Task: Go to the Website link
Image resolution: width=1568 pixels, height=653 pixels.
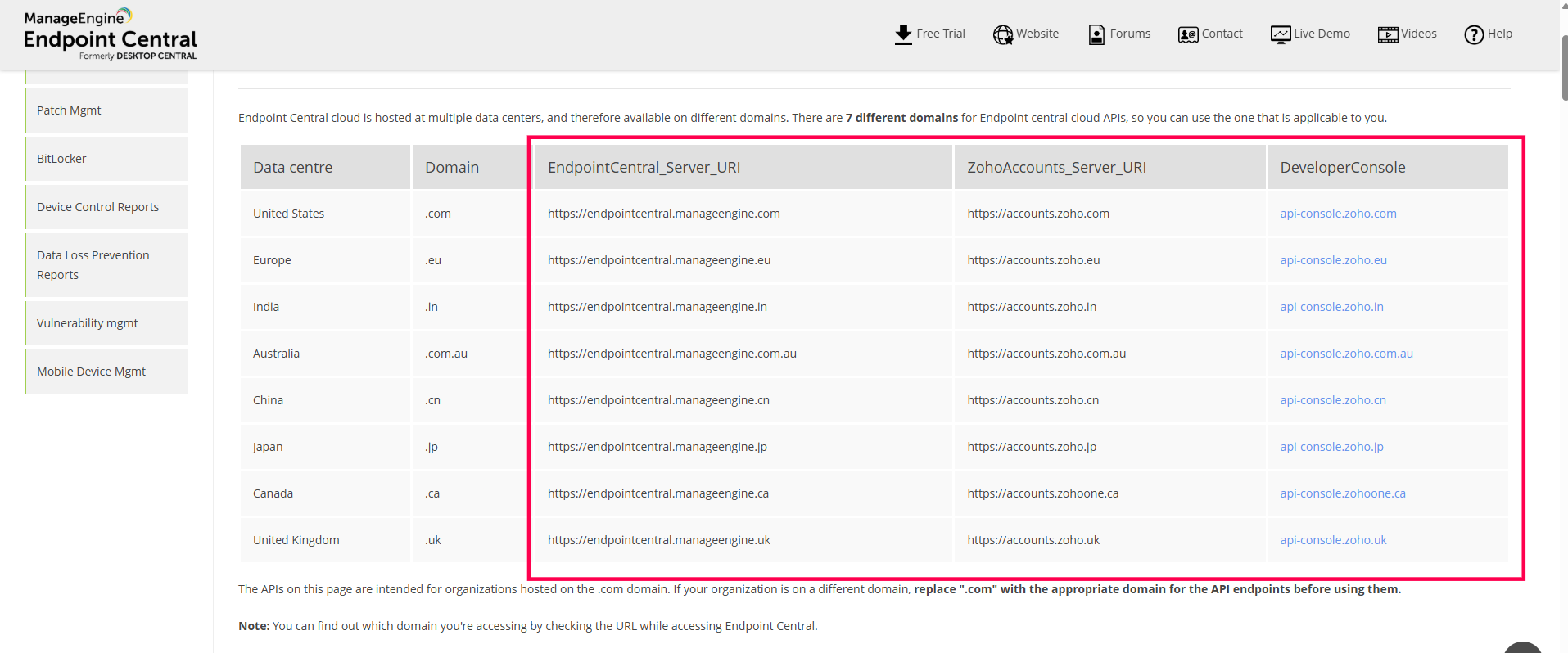Action: 1037,34
